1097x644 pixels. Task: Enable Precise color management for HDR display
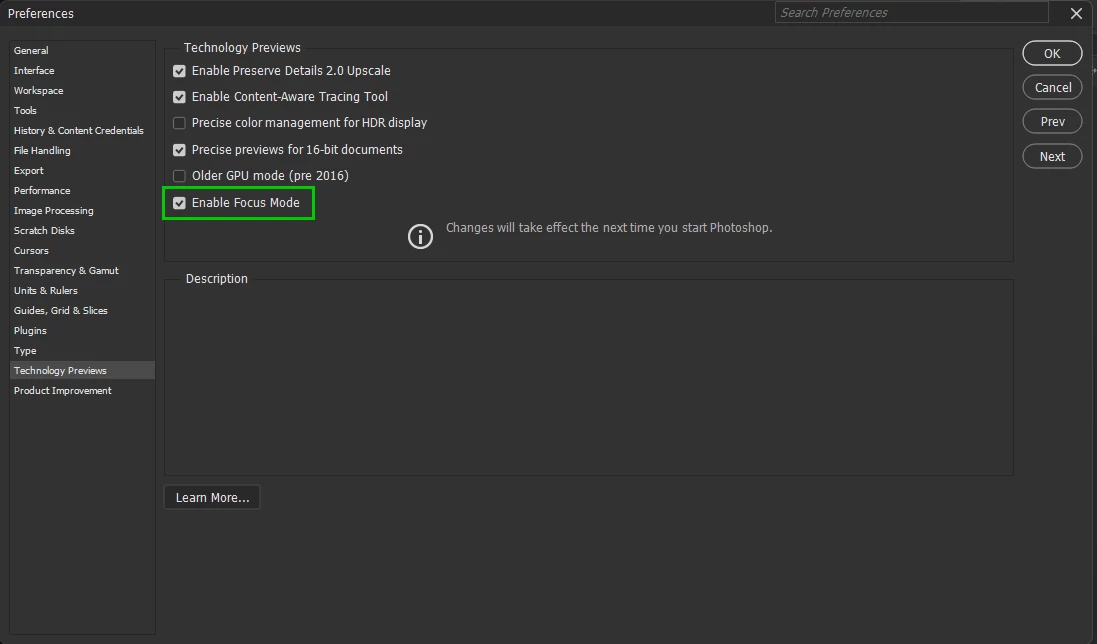point(179,123)
